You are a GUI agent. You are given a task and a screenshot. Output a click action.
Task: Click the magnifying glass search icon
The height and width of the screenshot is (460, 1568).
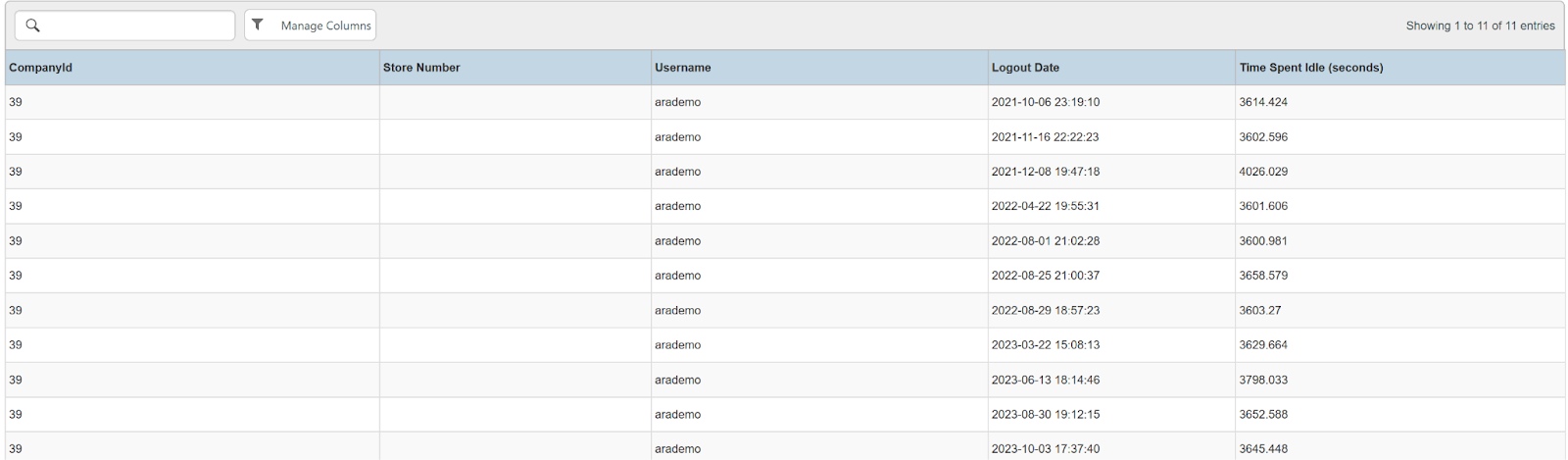32,26
